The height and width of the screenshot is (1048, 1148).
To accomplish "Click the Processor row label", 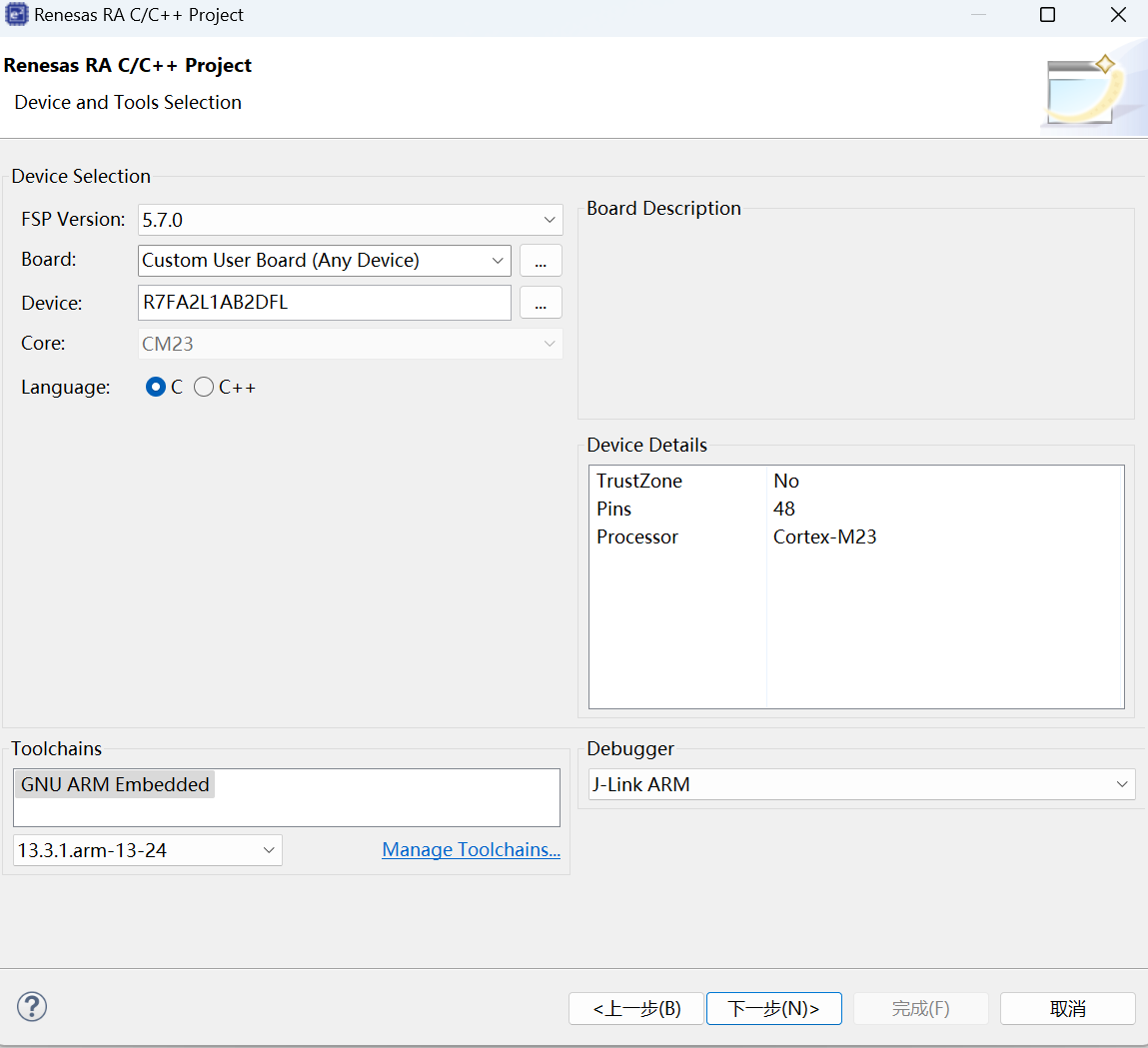I will click(x=637, y=536).
